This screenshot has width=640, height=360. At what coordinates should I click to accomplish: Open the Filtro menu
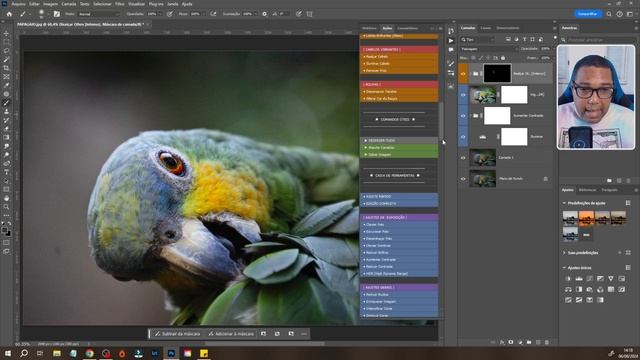pyautogui.click(x=119, y=4)
